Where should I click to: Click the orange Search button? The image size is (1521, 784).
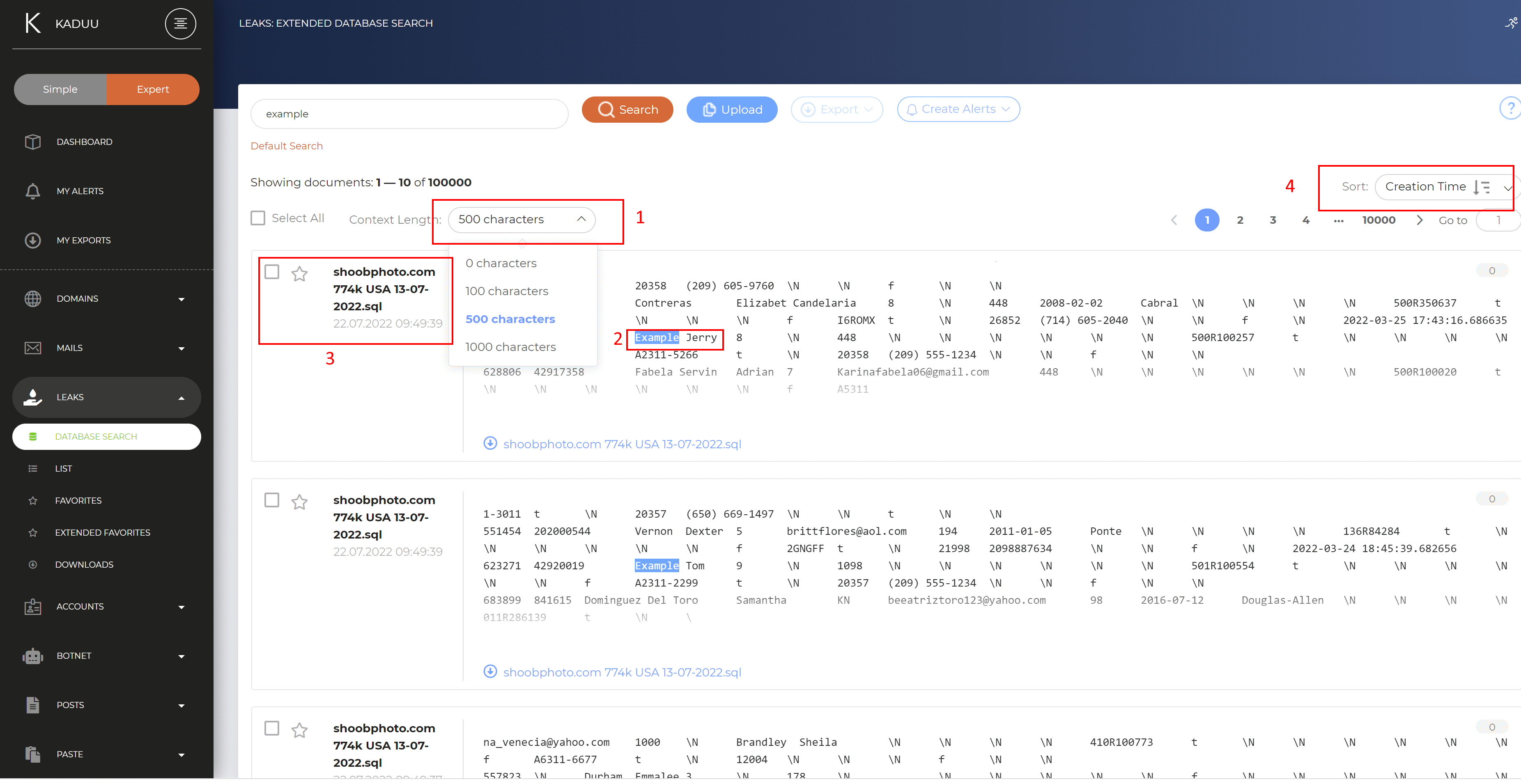[x=627, y=109]
